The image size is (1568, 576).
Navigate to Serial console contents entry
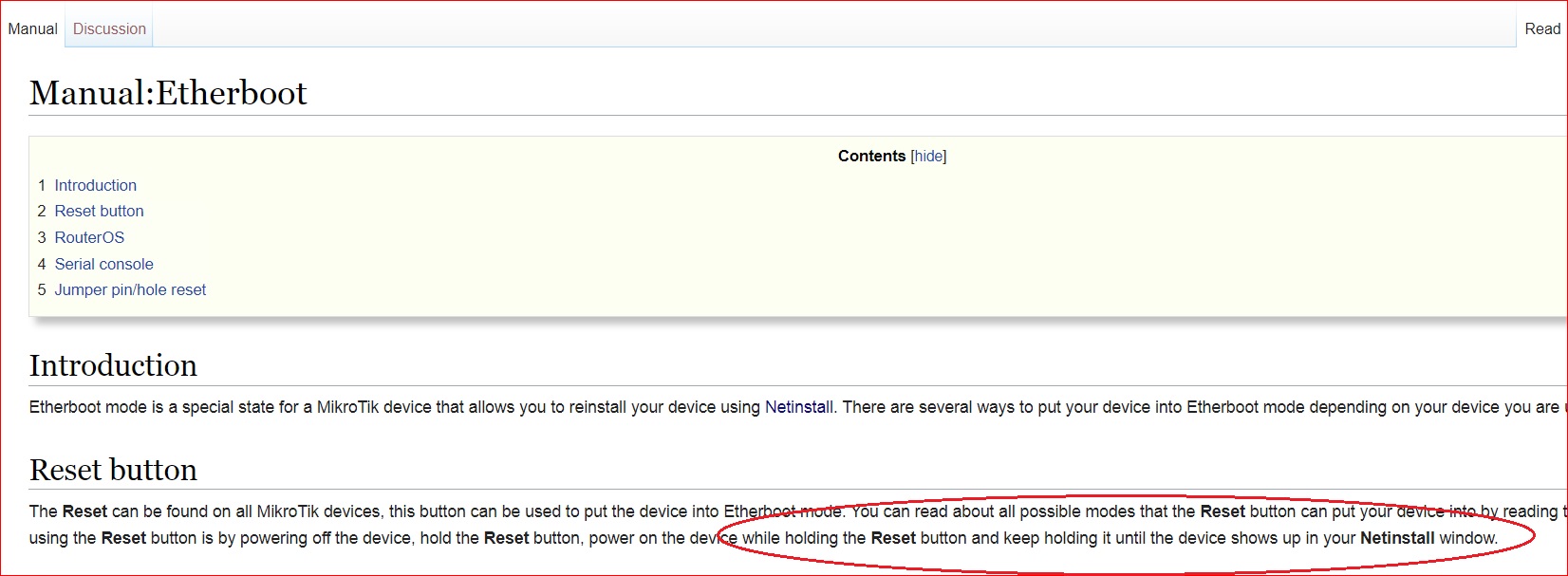(x=103, y=264)
